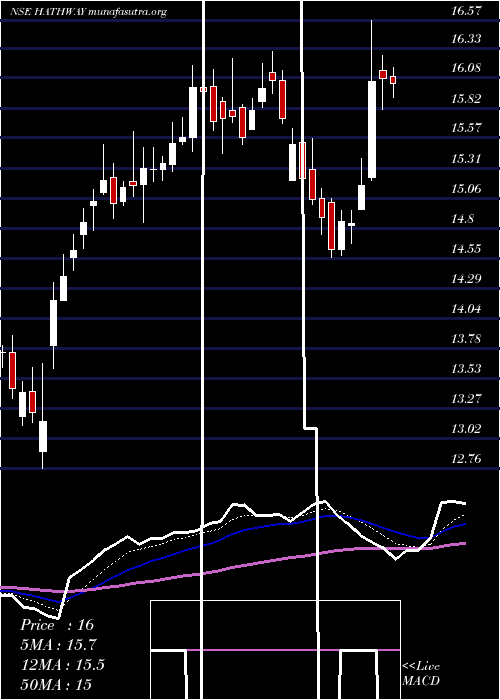Click the Price : 16 readout

58,625
